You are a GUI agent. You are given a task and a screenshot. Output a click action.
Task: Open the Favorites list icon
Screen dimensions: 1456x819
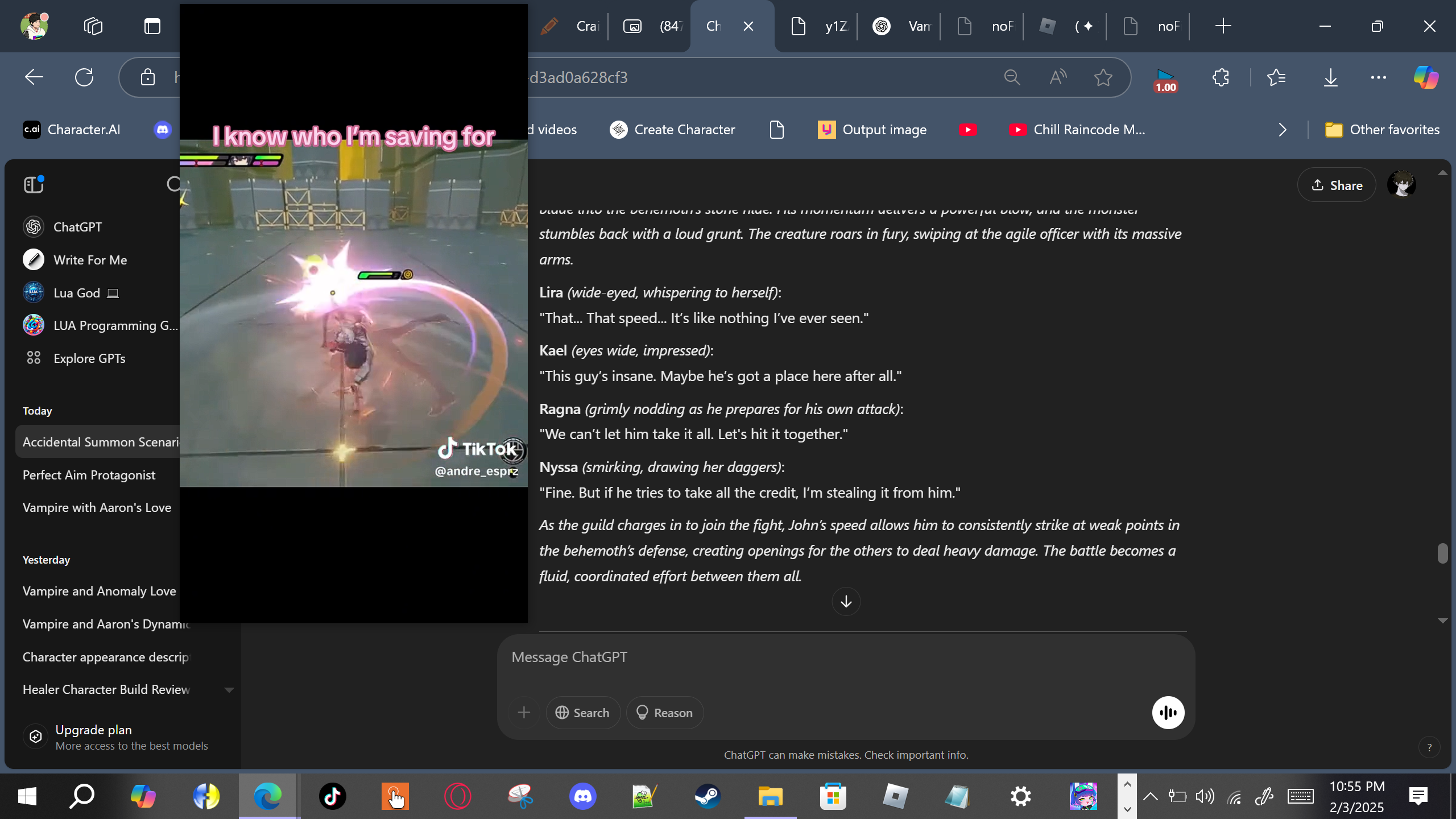click(x=1276, y=77)
